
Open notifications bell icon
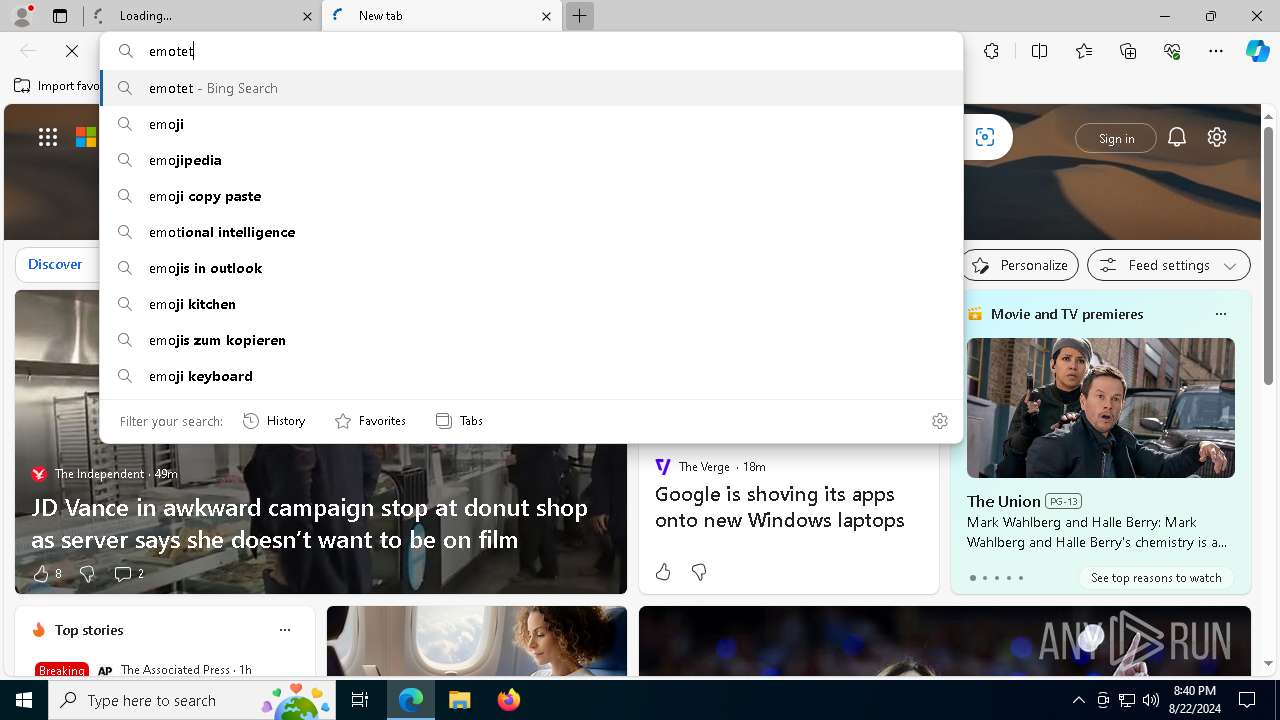click(x=1177, y=137)
